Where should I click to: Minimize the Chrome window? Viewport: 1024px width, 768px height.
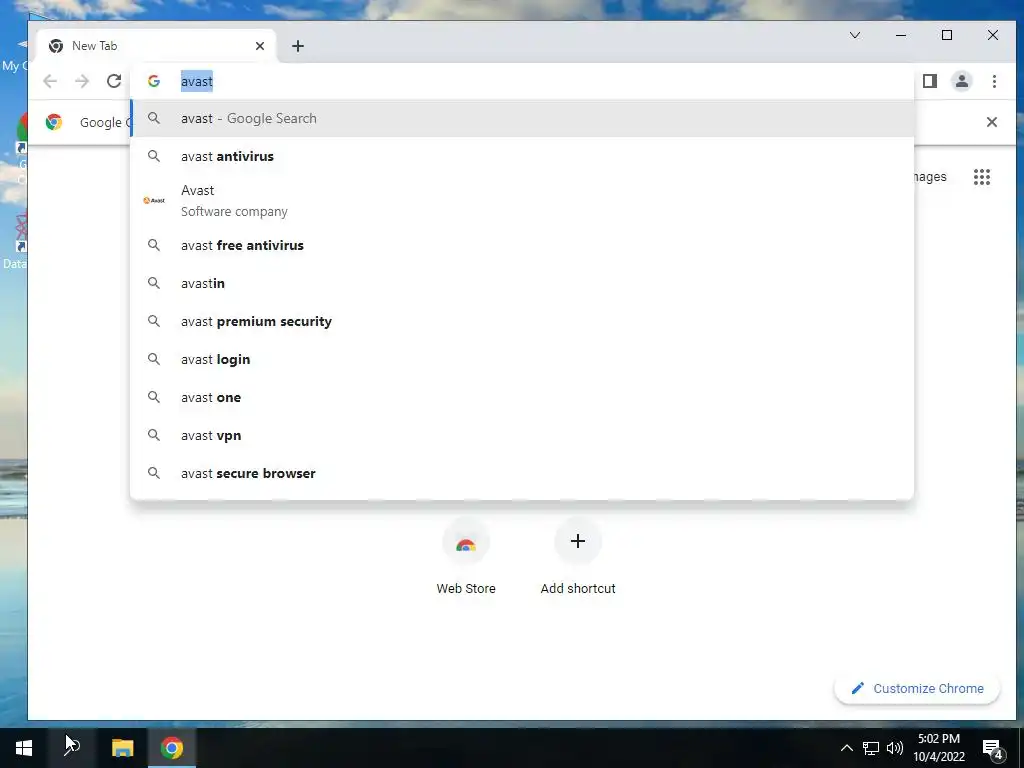(x=901, y=35)
